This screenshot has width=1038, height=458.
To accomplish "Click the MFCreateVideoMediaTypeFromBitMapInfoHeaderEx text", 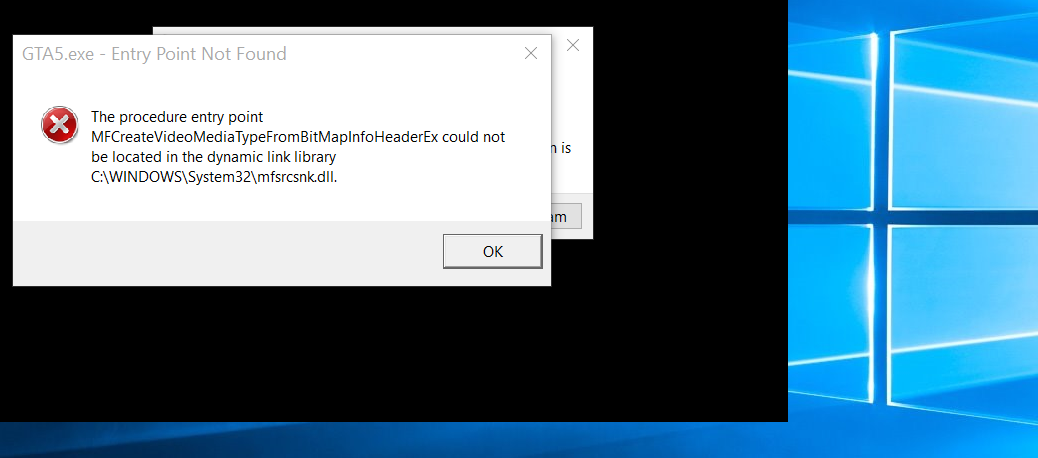I will click(265, 137).
